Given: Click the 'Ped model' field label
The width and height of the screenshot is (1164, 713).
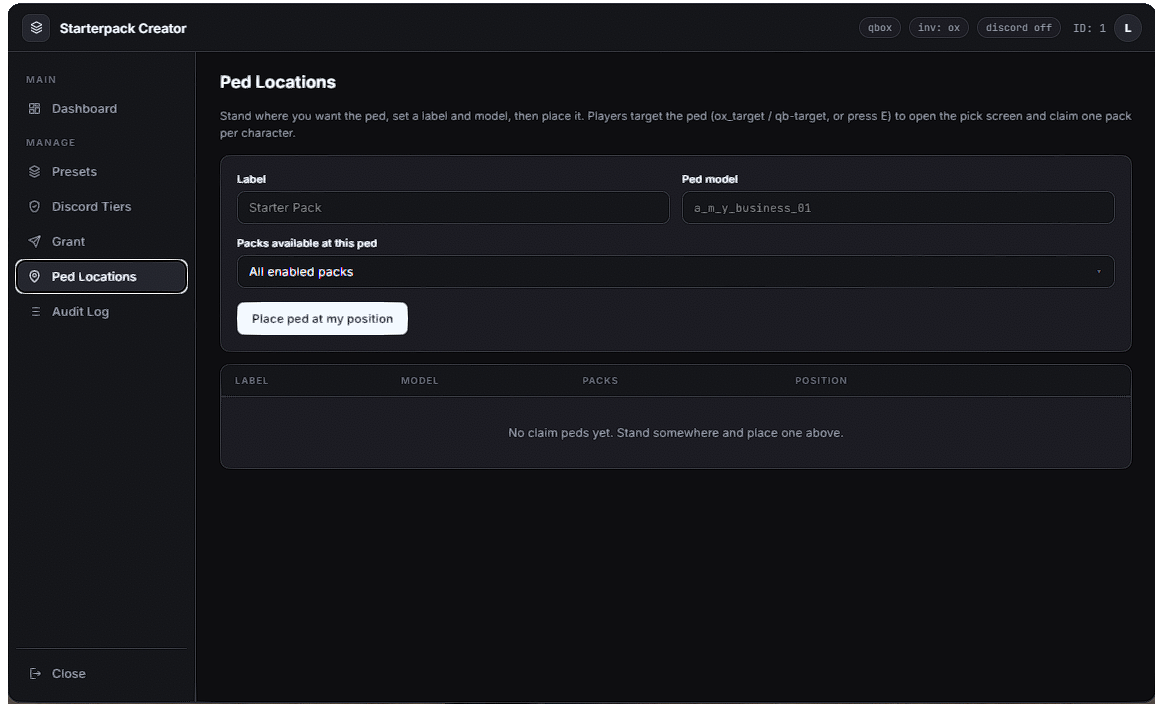Looking at the screenshot, I should [710, 179].
